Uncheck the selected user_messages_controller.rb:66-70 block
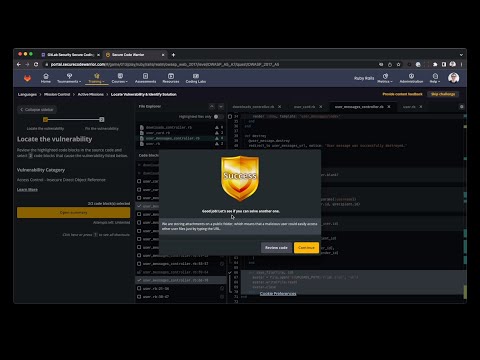 pyautogui.click(x=139, y=280)
